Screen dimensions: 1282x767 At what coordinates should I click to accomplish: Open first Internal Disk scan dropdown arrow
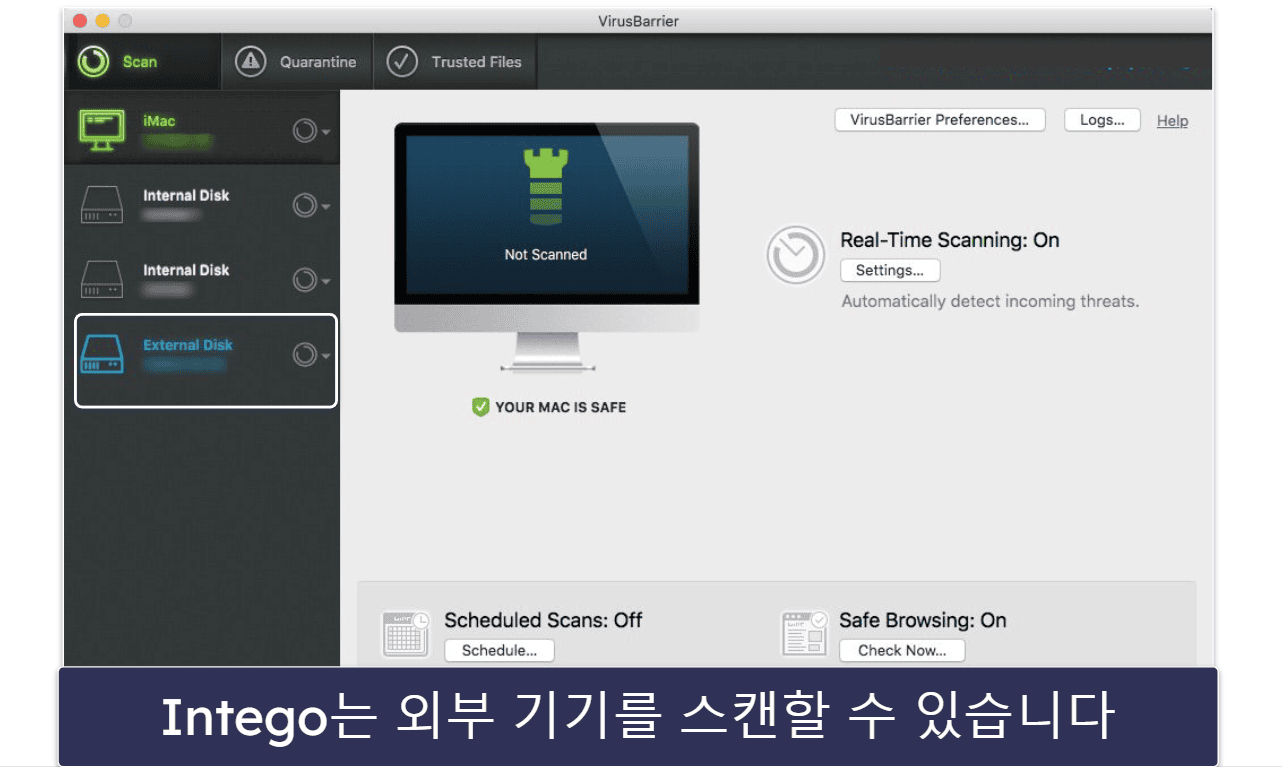click(x=326, y=207)
